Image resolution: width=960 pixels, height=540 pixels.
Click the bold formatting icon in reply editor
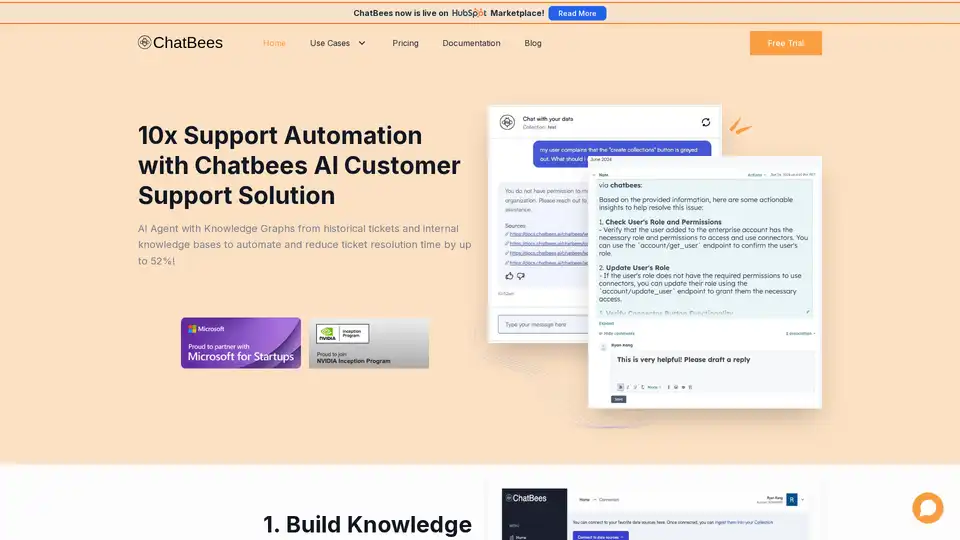(620, 386)
